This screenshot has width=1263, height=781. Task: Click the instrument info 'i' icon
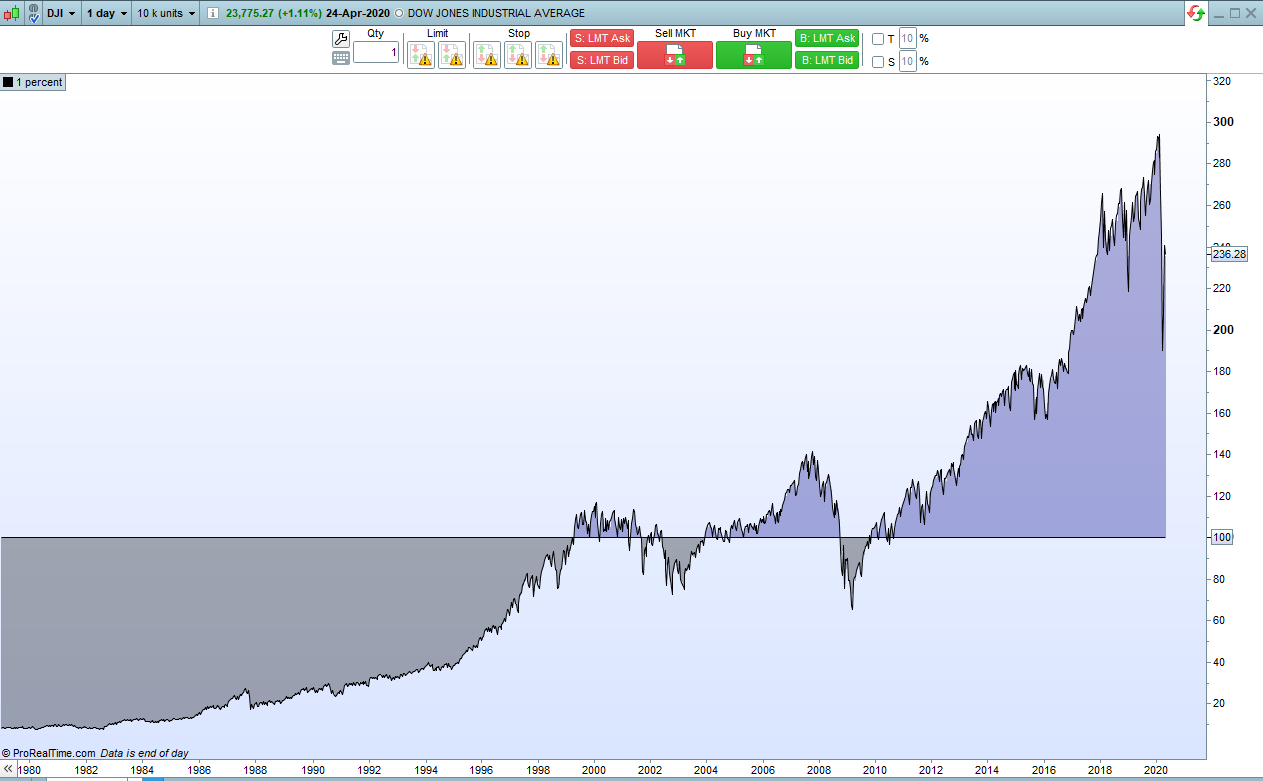pos(212,13)
